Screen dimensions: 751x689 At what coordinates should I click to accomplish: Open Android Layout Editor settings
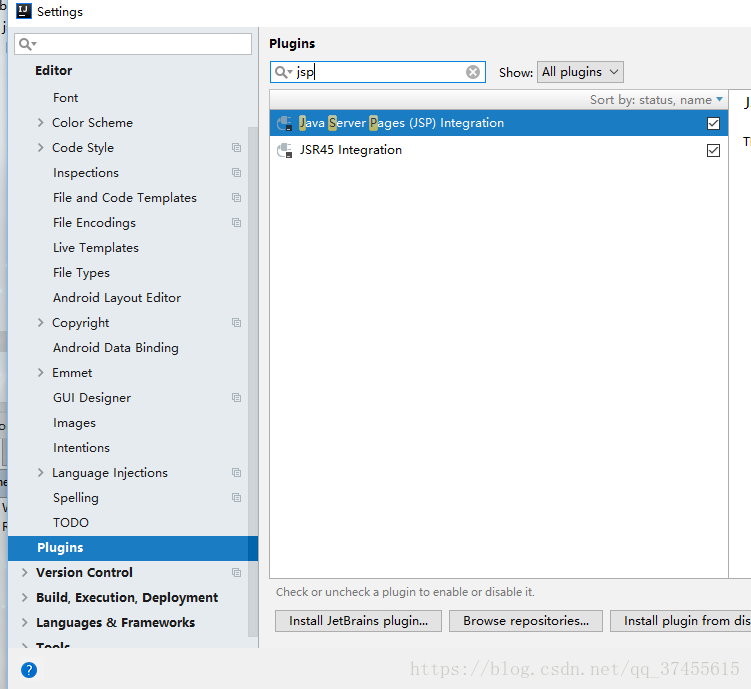(x=117, y=297)
